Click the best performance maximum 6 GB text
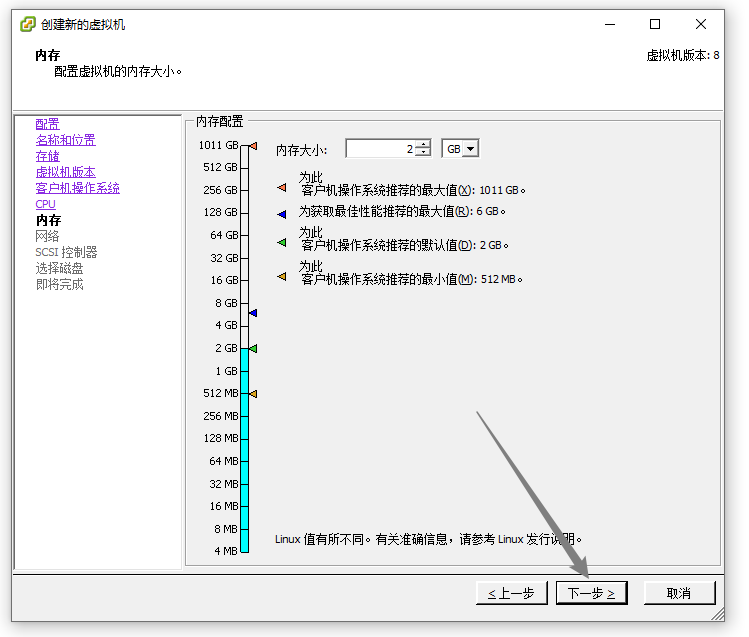The width and height of the screenshot is (749, 637). (402, 211)
